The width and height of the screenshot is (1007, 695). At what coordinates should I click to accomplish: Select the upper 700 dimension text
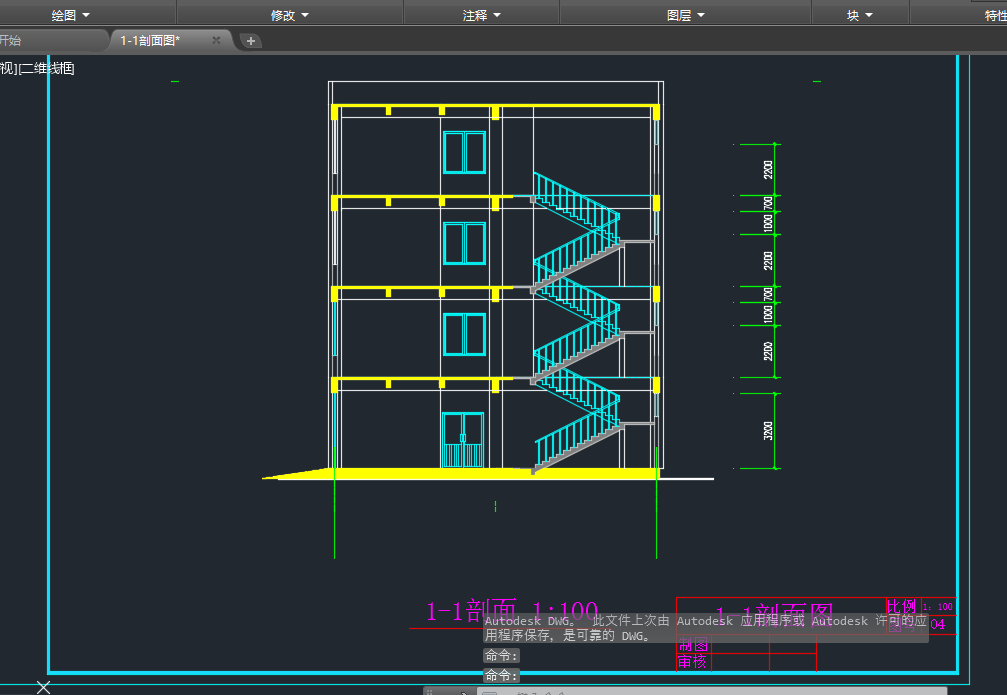pos(768,204)
